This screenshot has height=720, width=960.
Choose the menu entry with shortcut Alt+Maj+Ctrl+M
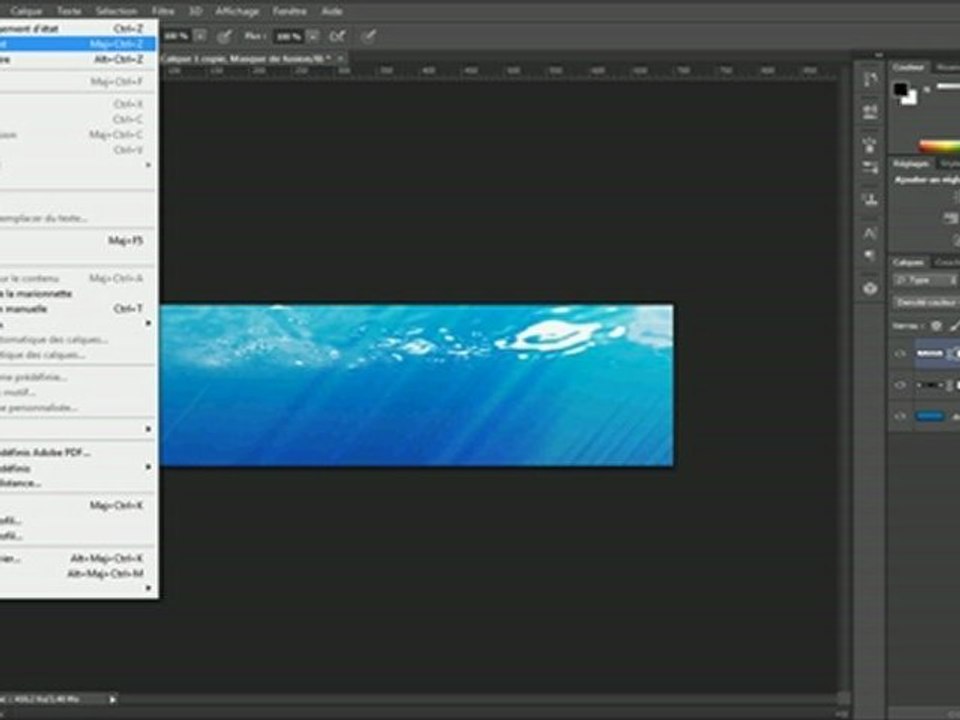pyautogui.click(x=77, y=573)
